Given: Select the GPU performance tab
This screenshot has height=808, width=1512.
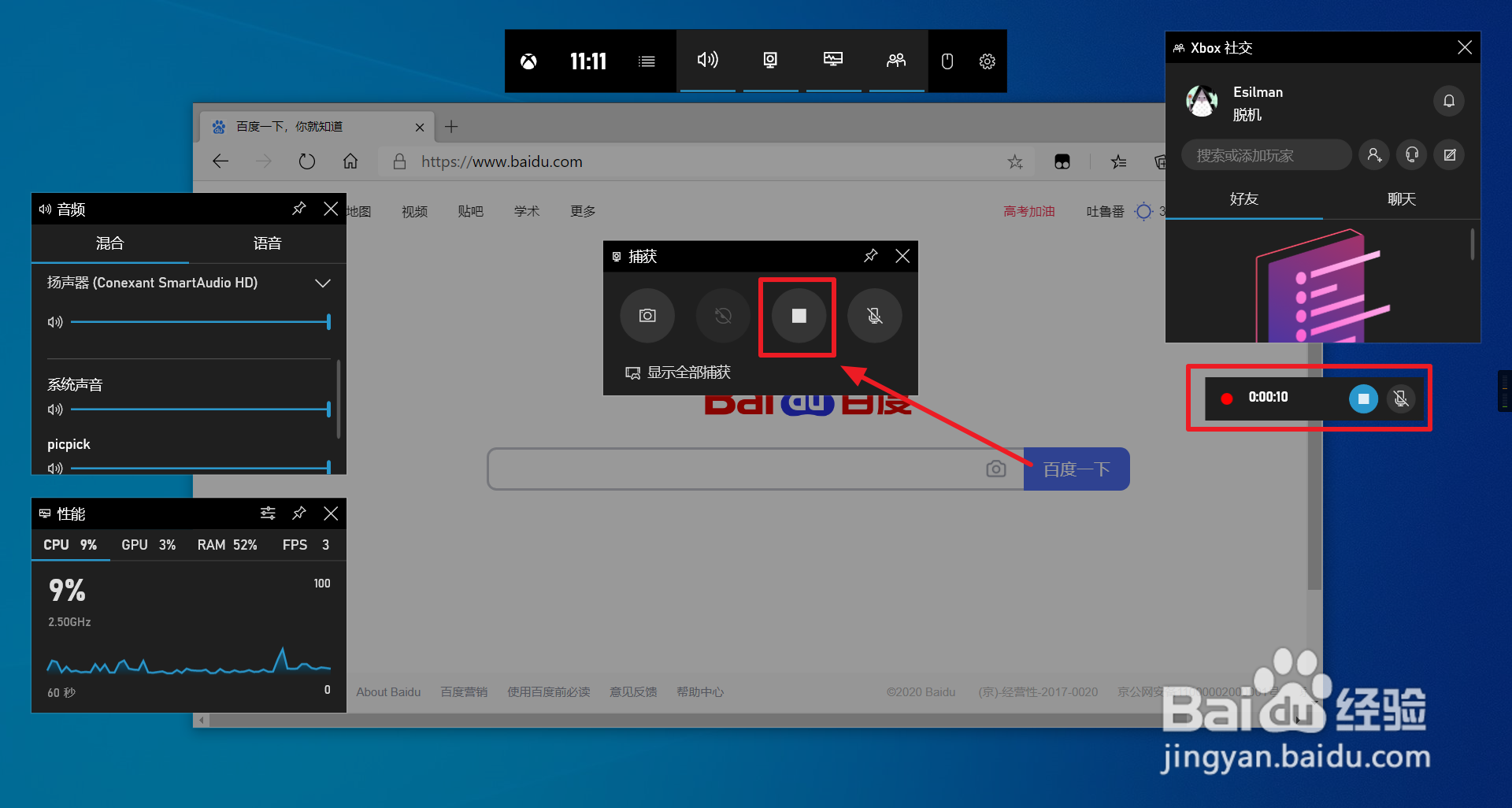Looking at the screenshot, I should (148, 545).
